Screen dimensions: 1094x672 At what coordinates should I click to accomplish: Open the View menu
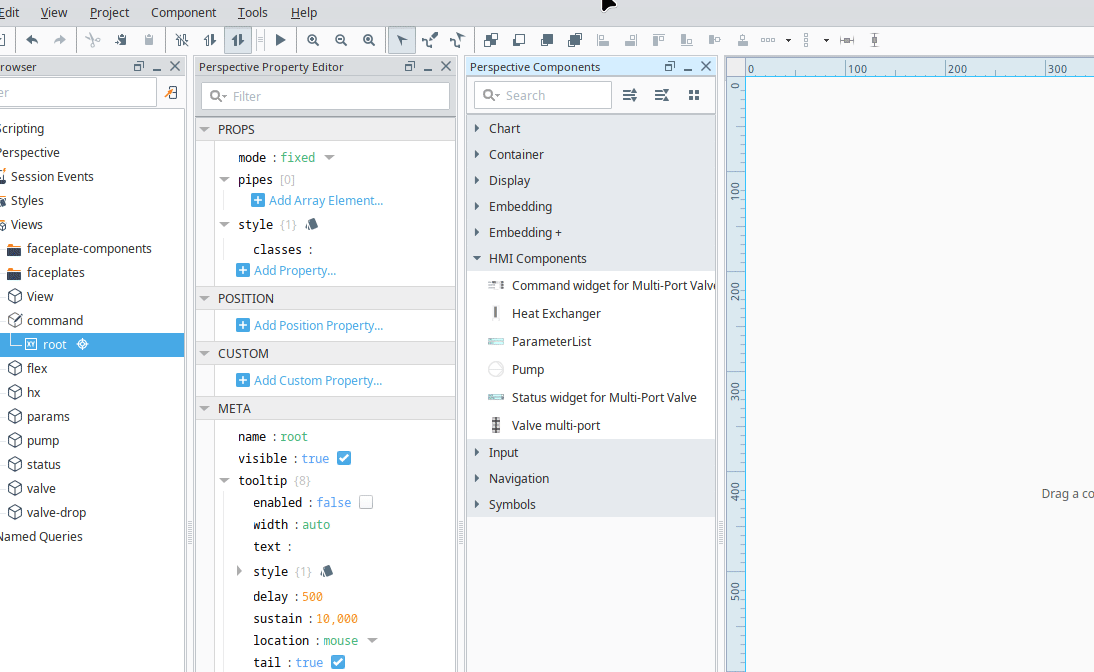54,13
